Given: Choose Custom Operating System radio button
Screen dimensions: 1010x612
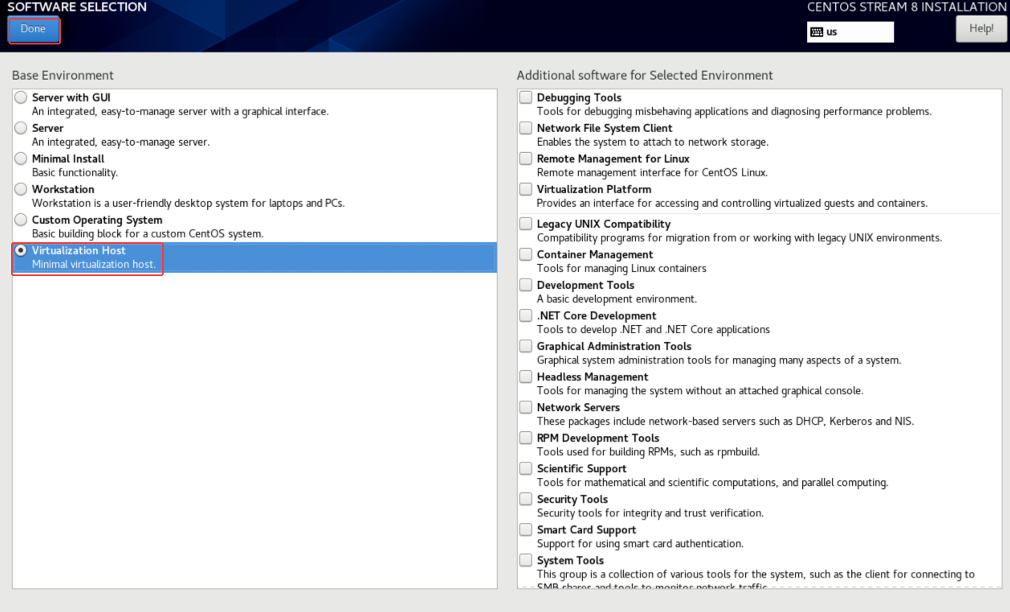Looking at the screenshot, I should 21,220.
